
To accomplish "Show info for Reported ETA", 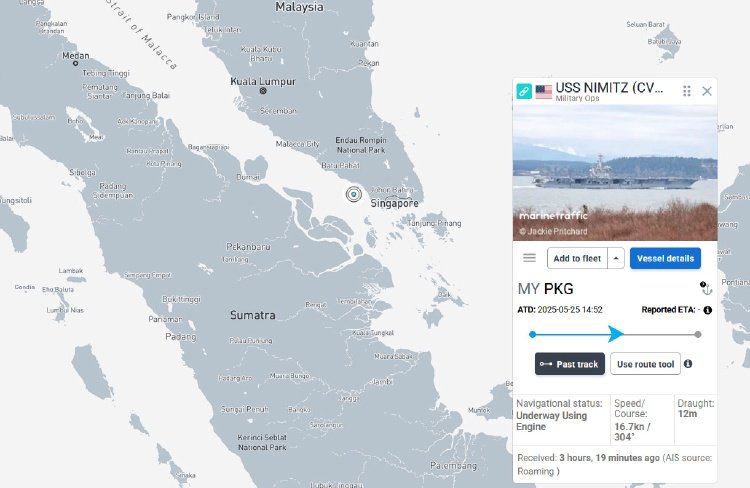I will click(707, 310).
